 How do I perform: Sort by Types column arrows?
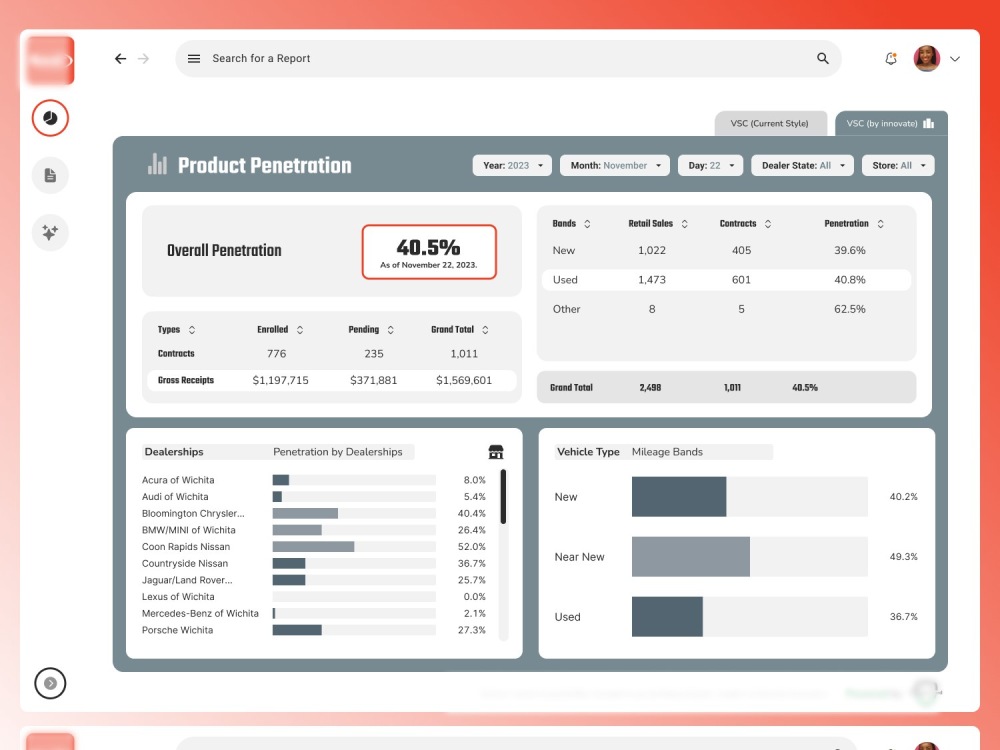click(192, 330)
